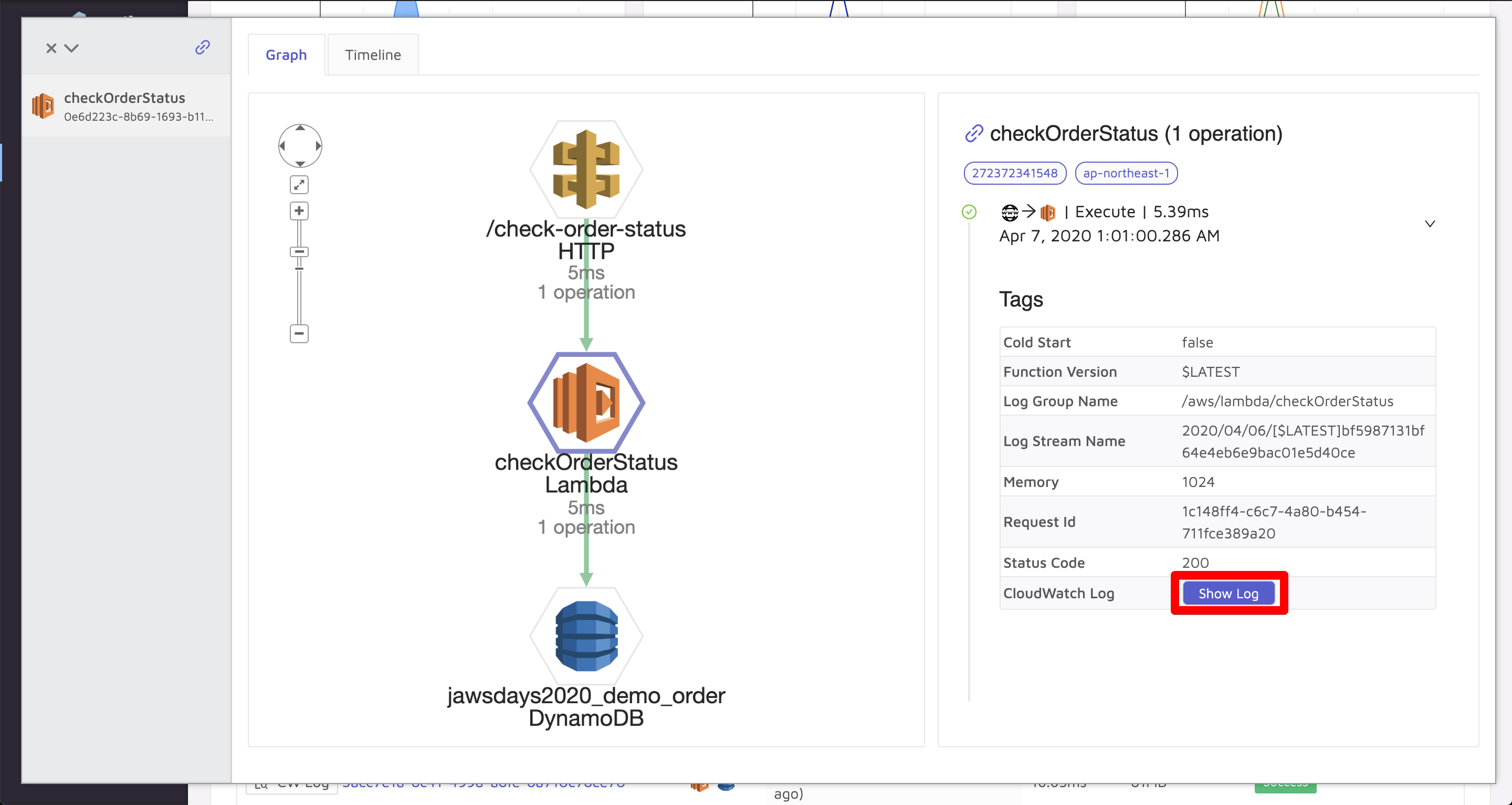The height and width of the screenshot is (805, 1512).
Task: Click Cold Start value false
Action: 1198,343
